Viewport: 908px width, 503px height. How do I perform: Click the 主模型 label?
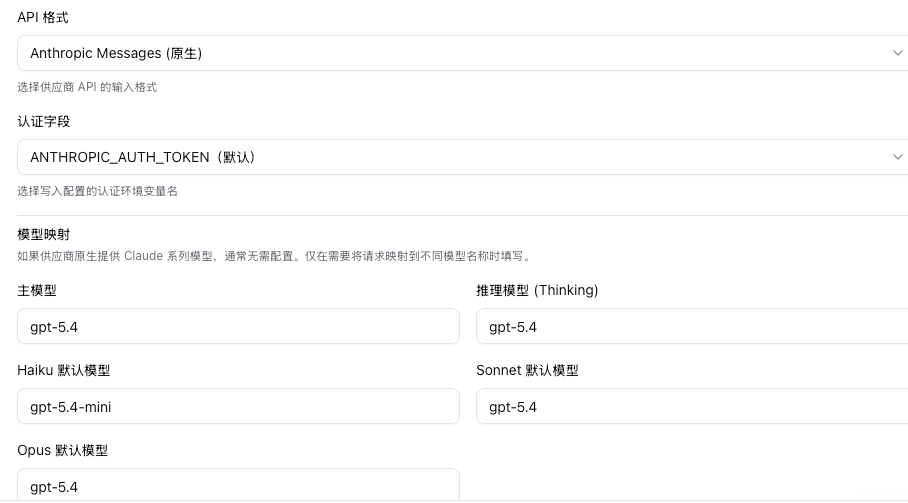pyautogui.click(x=37, y=291)
